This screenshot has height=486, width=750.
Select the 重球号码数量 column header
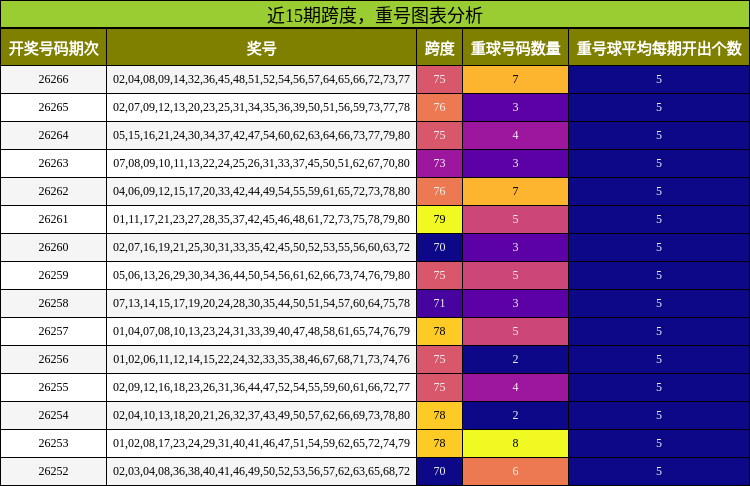tap(515, 48)
